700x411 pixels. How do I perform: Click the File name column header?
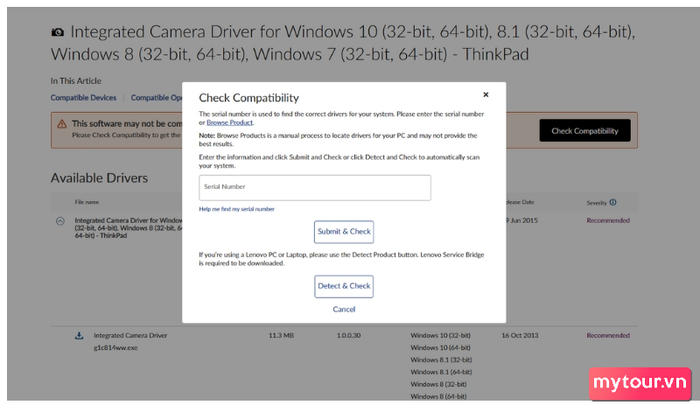point(87,202)
